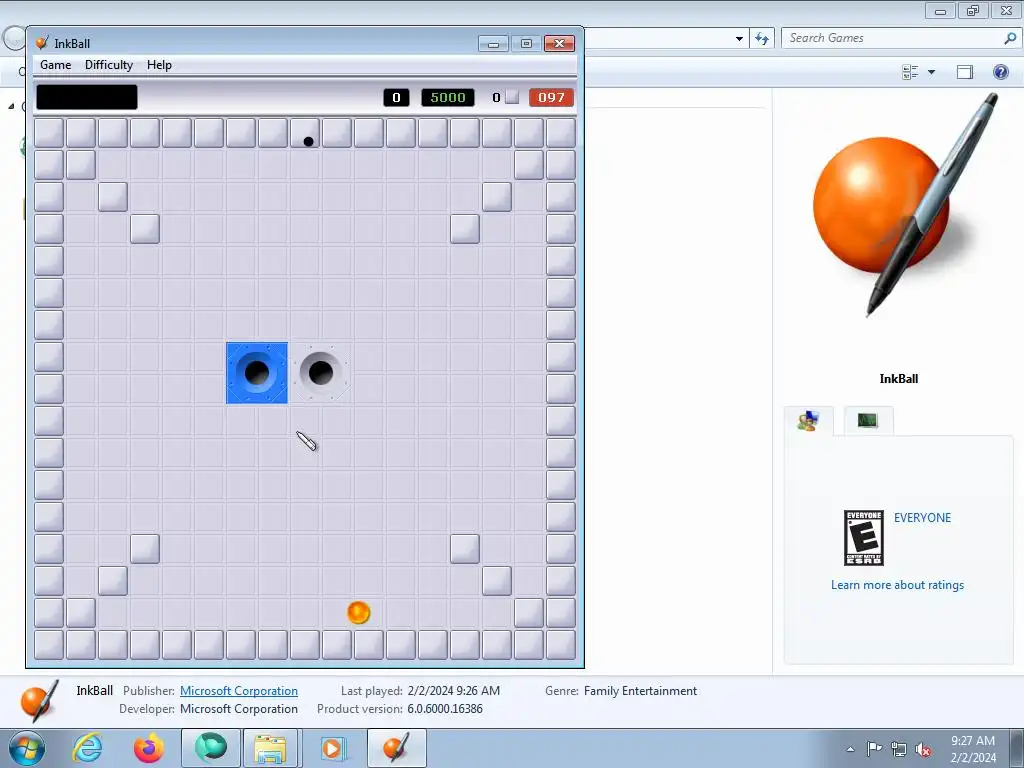Click the refresh button in address bar
The width and height of the screenshot is (1024, 768).
pyautogui.click(x=762, y=38)
